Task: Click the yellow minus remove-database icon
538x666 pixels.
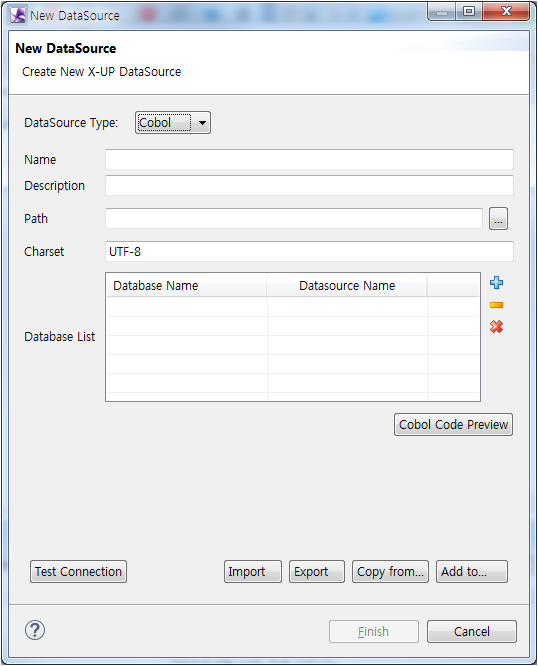Action: (x=496, y=305)
